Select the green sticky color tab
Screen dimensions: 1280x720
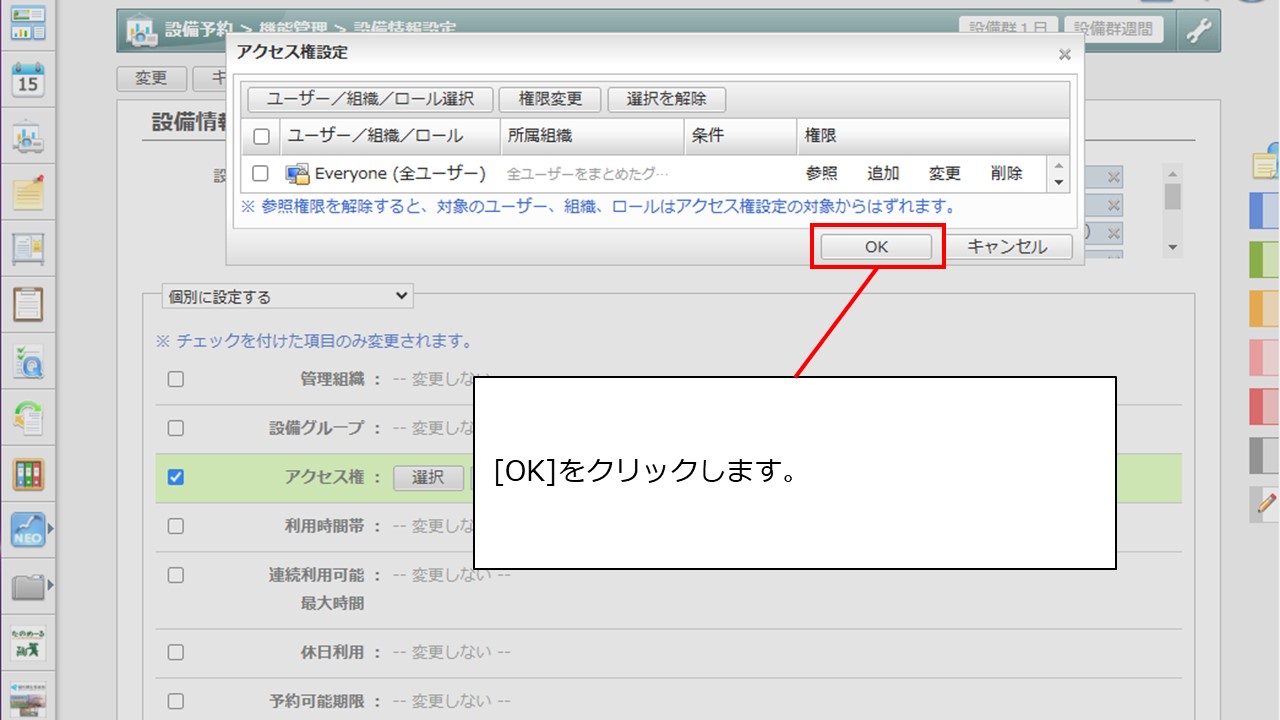click(1265, 260)
